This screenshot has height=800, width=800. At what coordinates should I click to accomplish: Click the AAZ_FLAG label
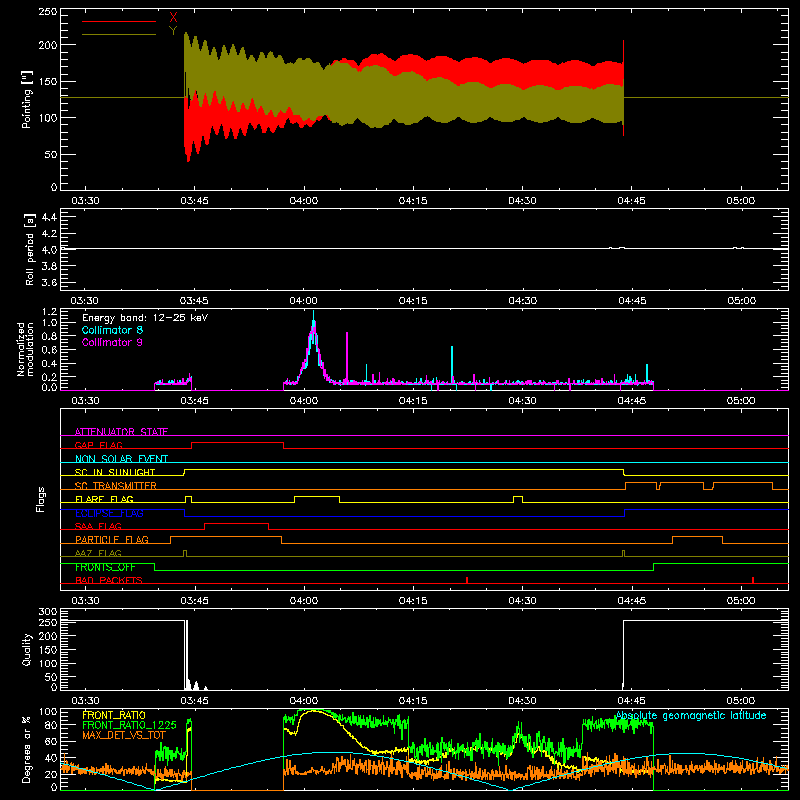[x=98, y=553]
